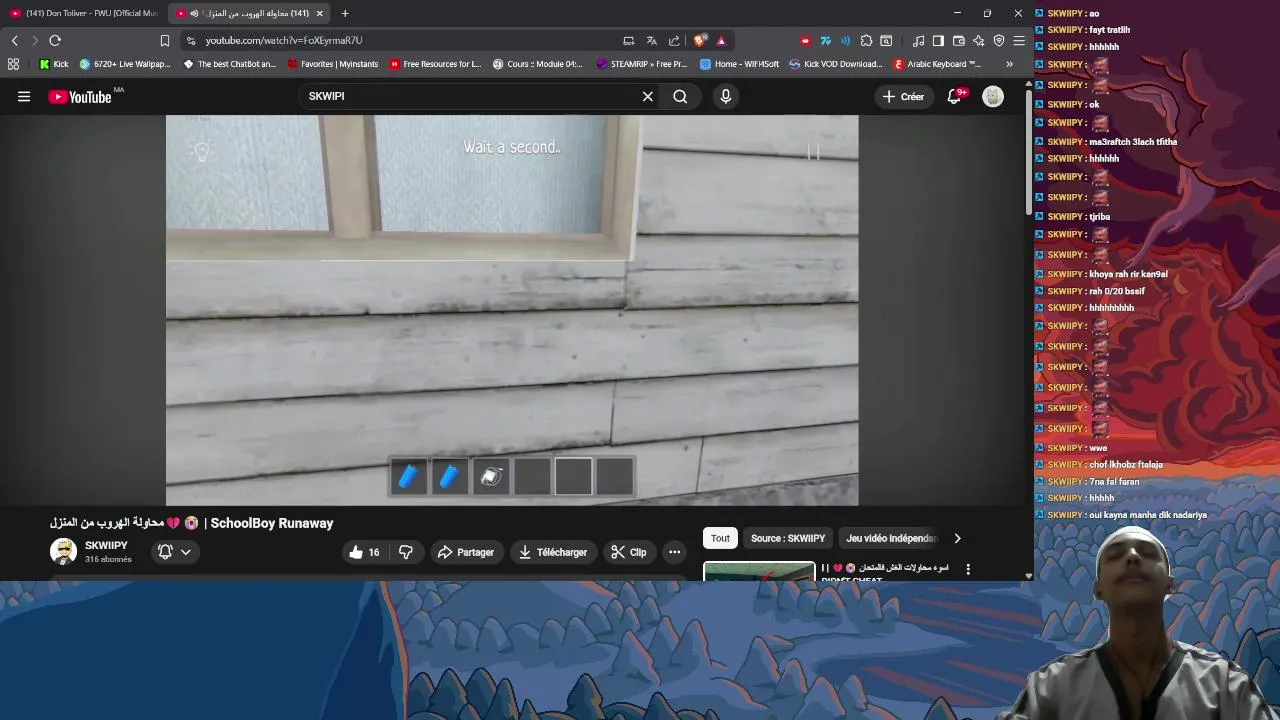
Task: Open the SKWIIPY channel name link
Action: (106, 546)
